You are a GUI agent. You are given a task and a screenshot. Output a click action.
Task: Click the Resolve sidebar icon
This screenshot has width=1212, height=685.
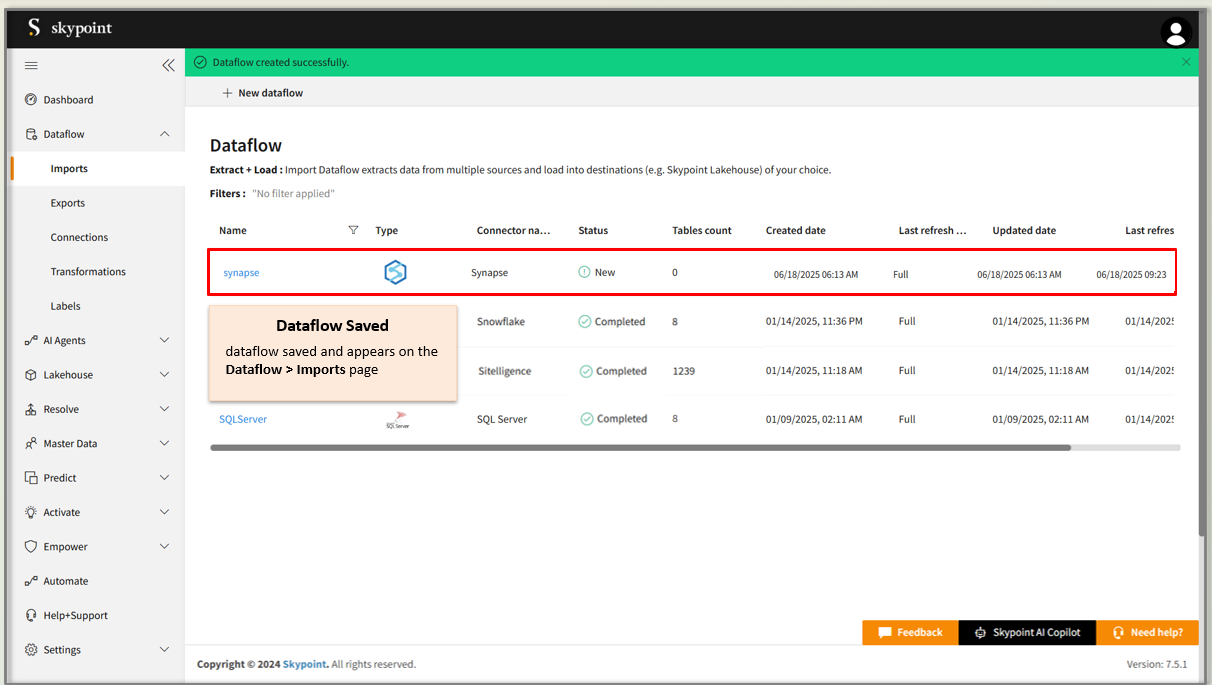coord(31,409)
